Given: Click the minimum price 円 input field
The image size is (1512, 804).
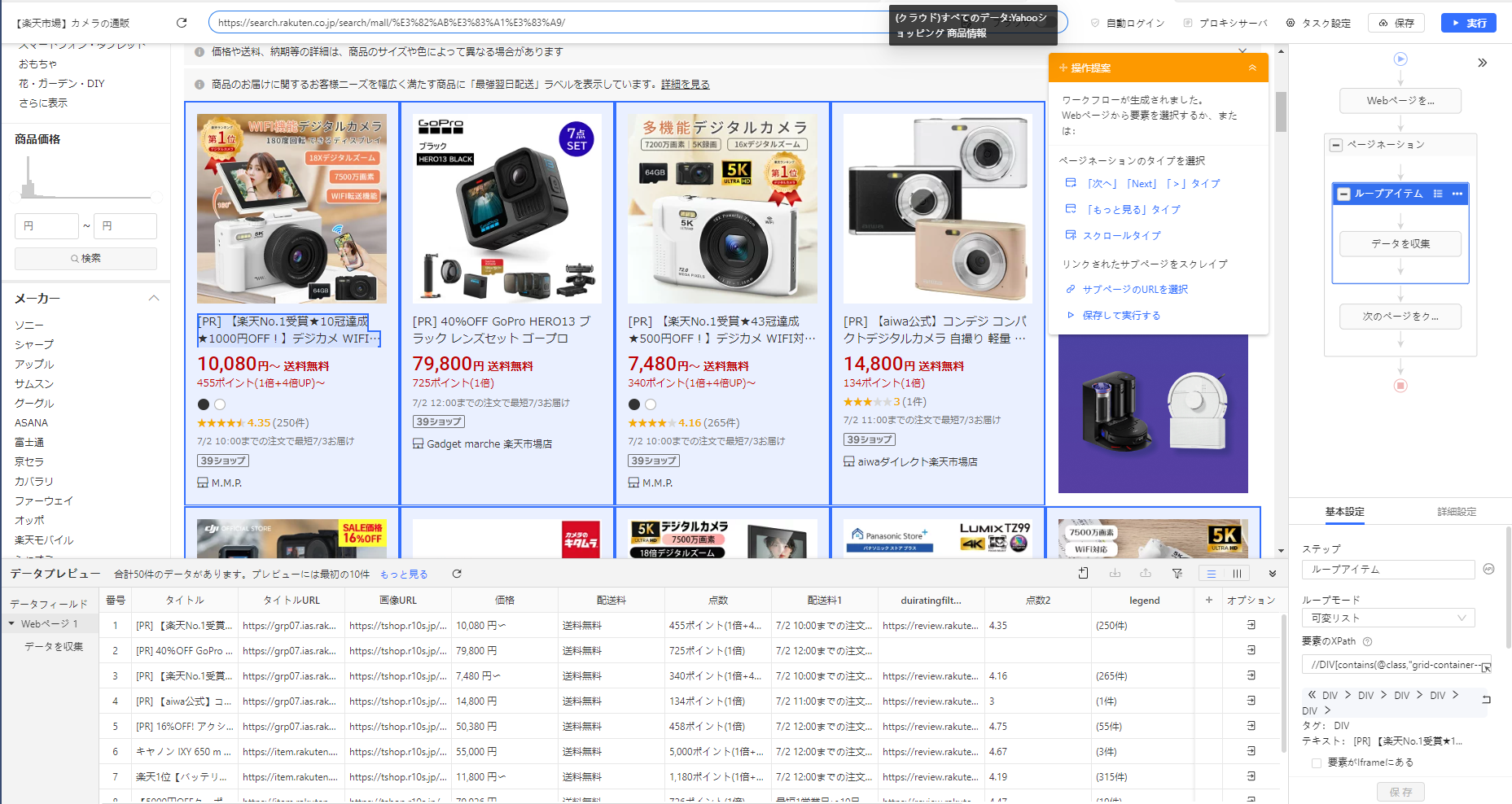Looking at the screenshot, I should 46,226.
